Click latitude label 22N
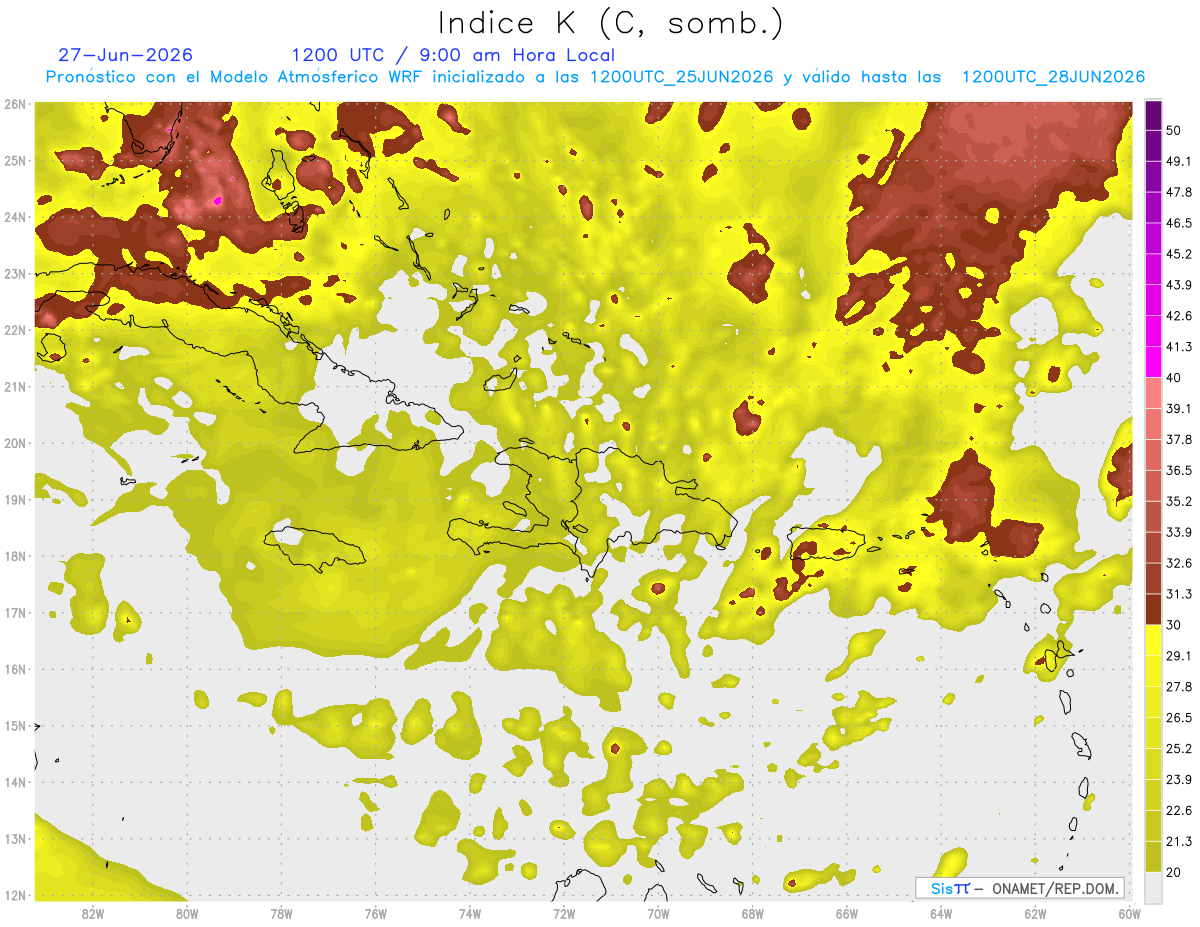Image resolution: width=1200 pixels, height=927 pixels. pos(14,330)
